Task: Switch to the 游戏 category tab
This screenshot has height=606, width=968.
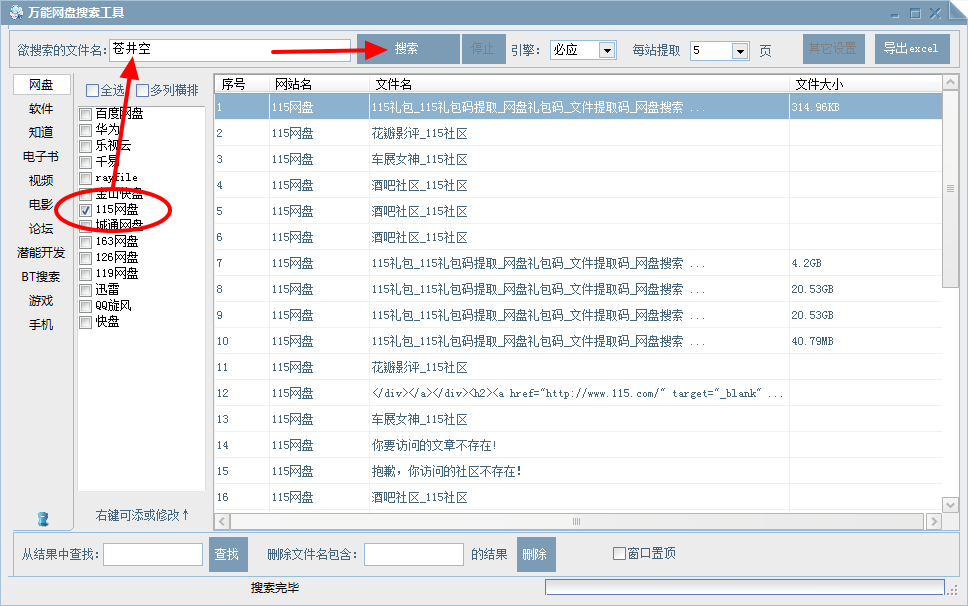Action: click(x=41, y=301)
